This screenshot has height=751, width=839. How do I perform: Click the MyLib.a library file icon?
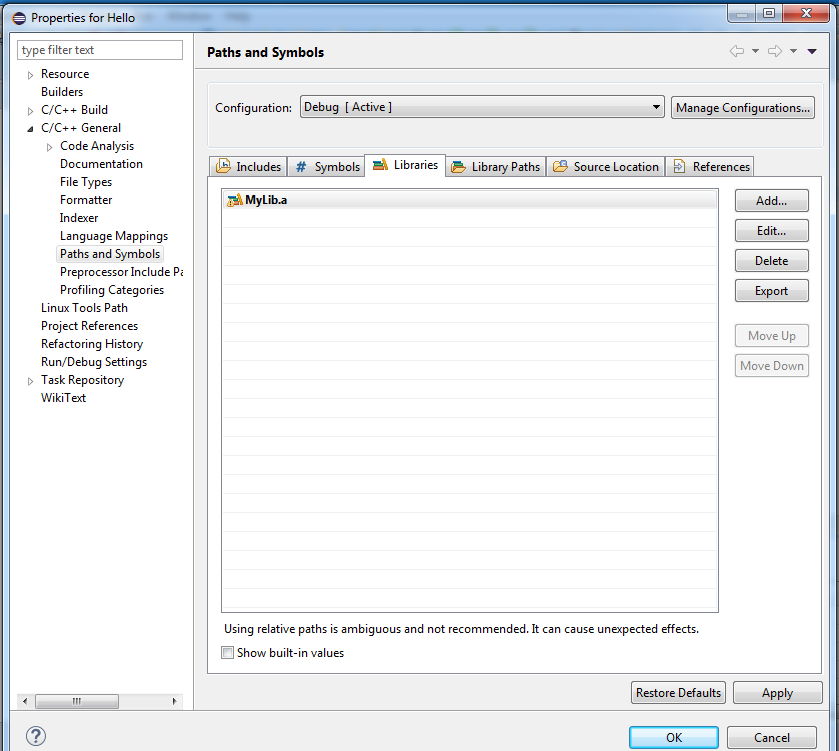[x=235, y=200]
